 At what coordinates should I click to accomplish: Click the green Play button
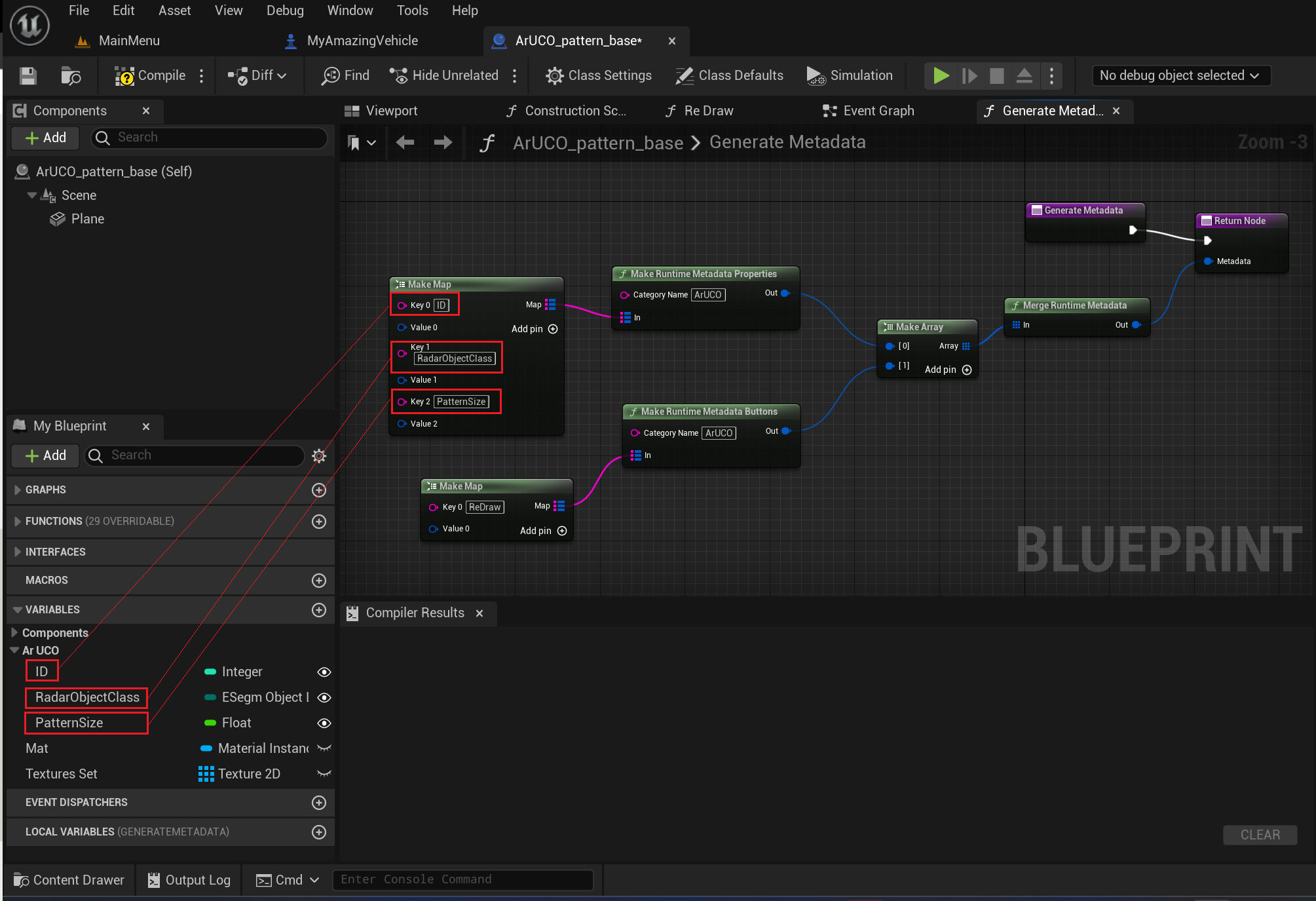[x=941, y=76]
